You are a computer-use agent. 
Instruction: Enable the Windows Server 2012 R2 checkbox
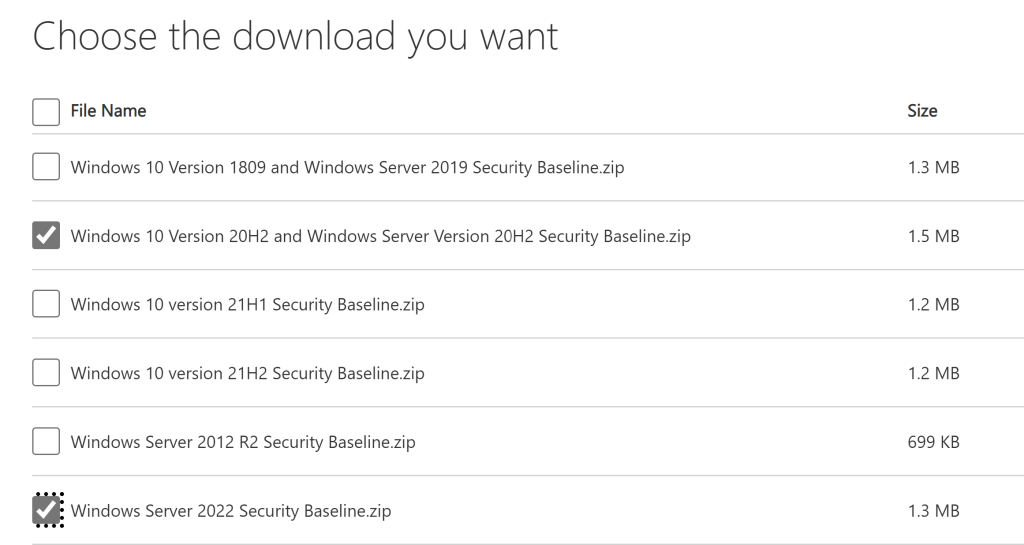(46, 441)
